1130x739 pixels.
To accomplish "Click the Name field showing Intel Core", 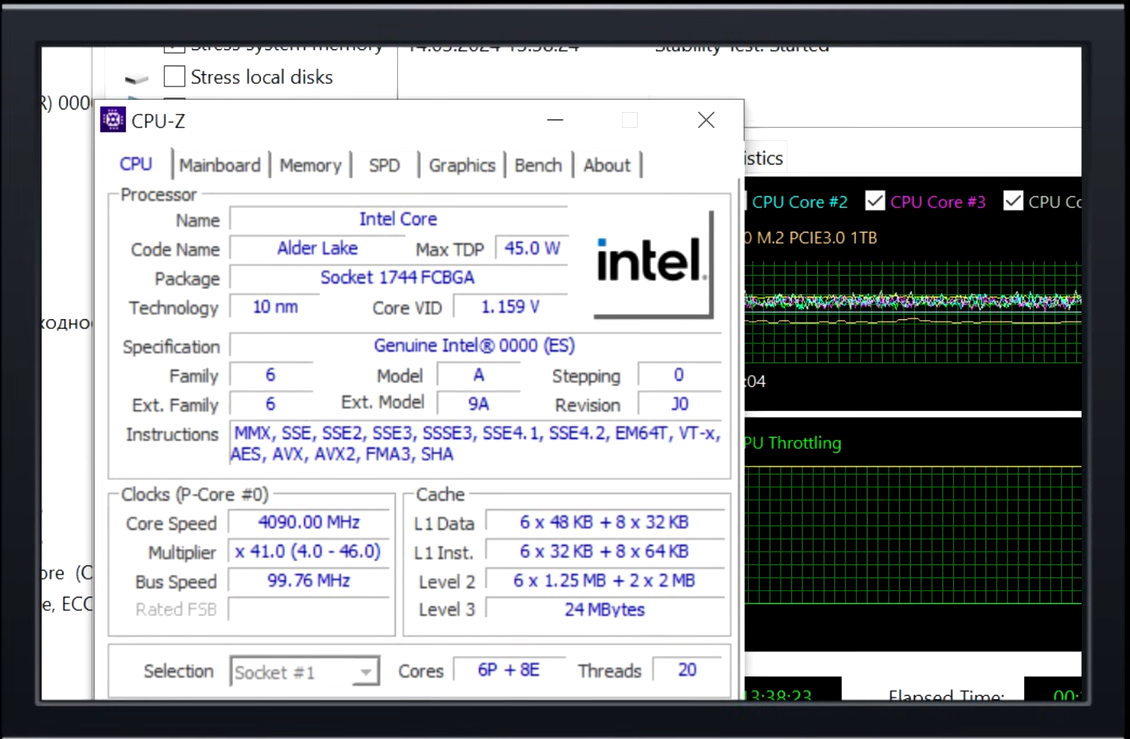I will pos(399,219).
